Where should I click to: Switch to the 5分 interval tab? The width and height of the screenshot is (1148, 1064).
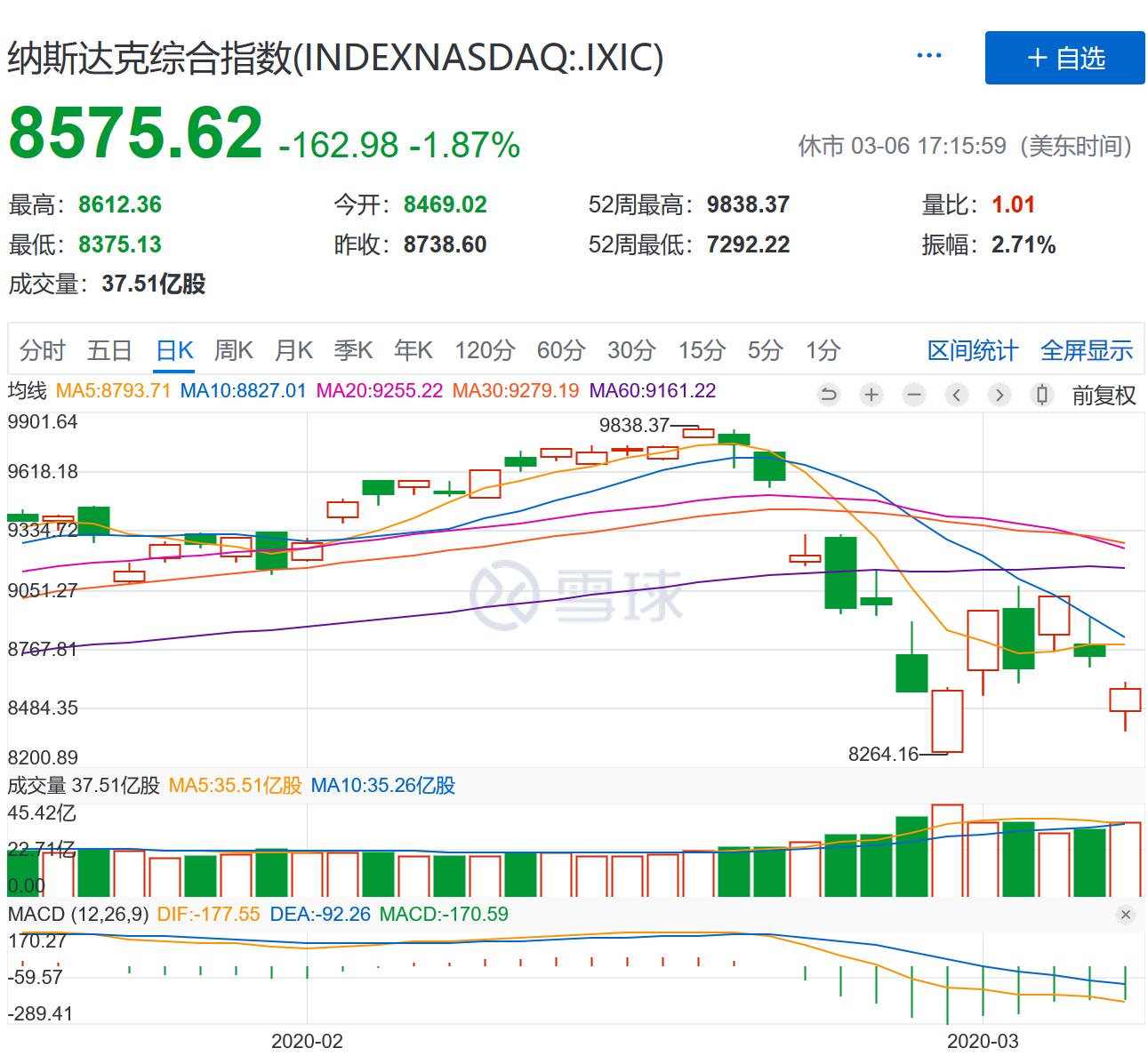tap(765, 350)
